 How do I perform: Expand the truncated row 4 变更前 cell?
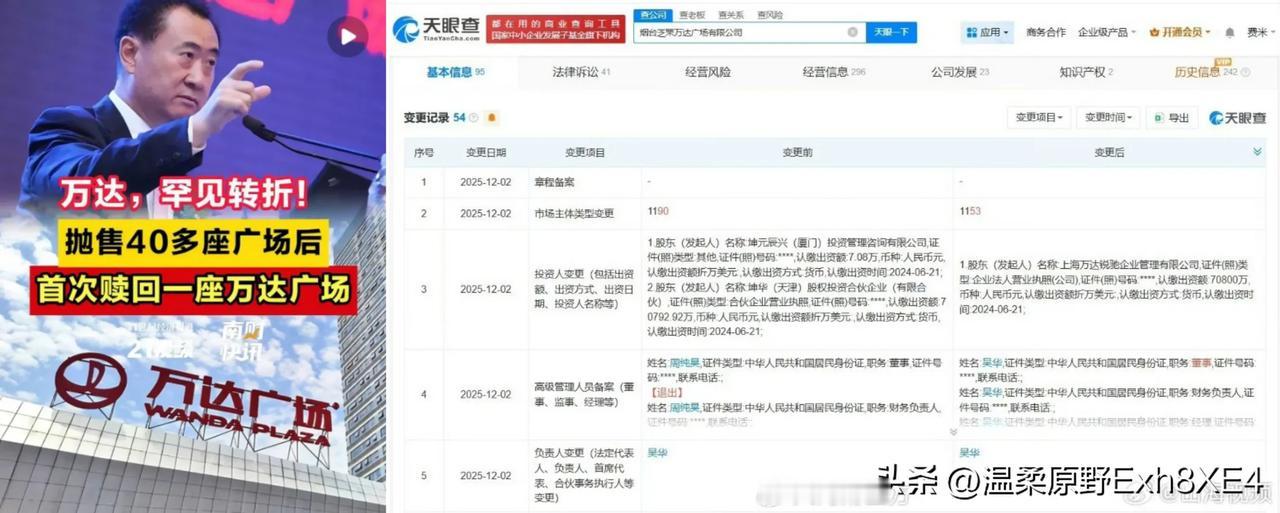click(953, 432)
